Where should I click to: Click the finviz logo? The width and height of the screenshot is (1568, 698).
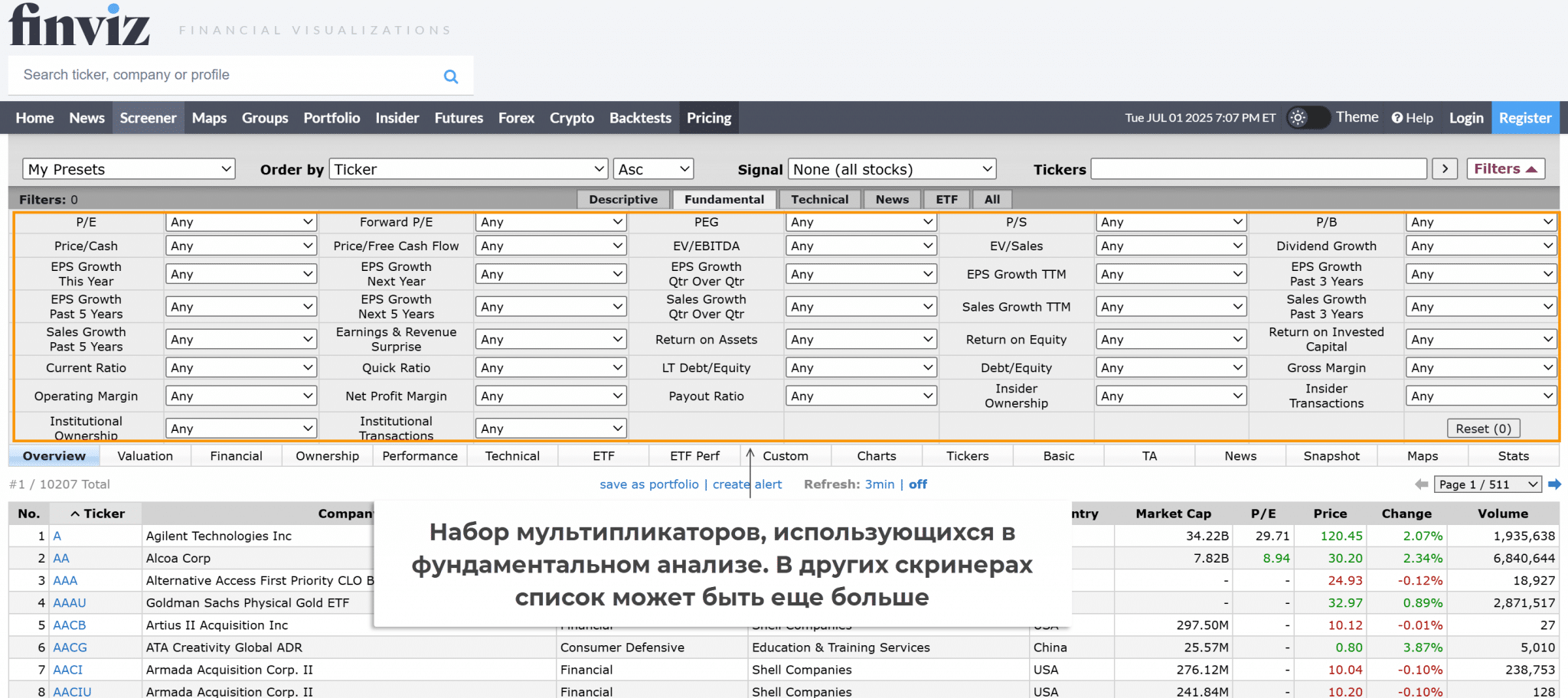point(79,25)
